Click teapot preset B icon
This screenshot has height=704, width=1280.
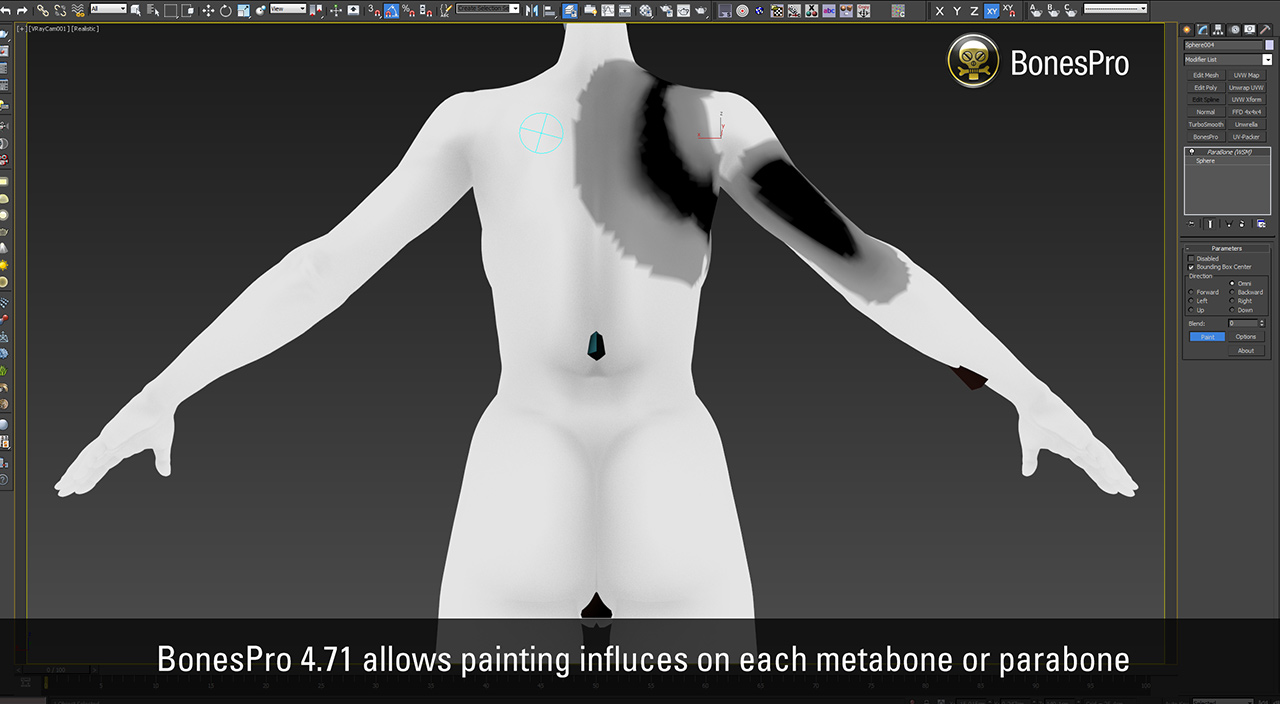tap(1053, 10)
